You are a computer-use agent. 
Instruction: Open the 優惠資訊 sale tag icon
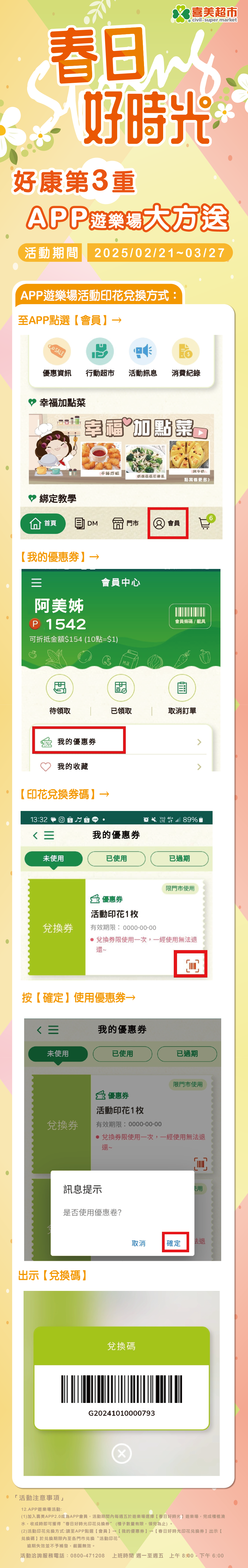click(57, 351)
